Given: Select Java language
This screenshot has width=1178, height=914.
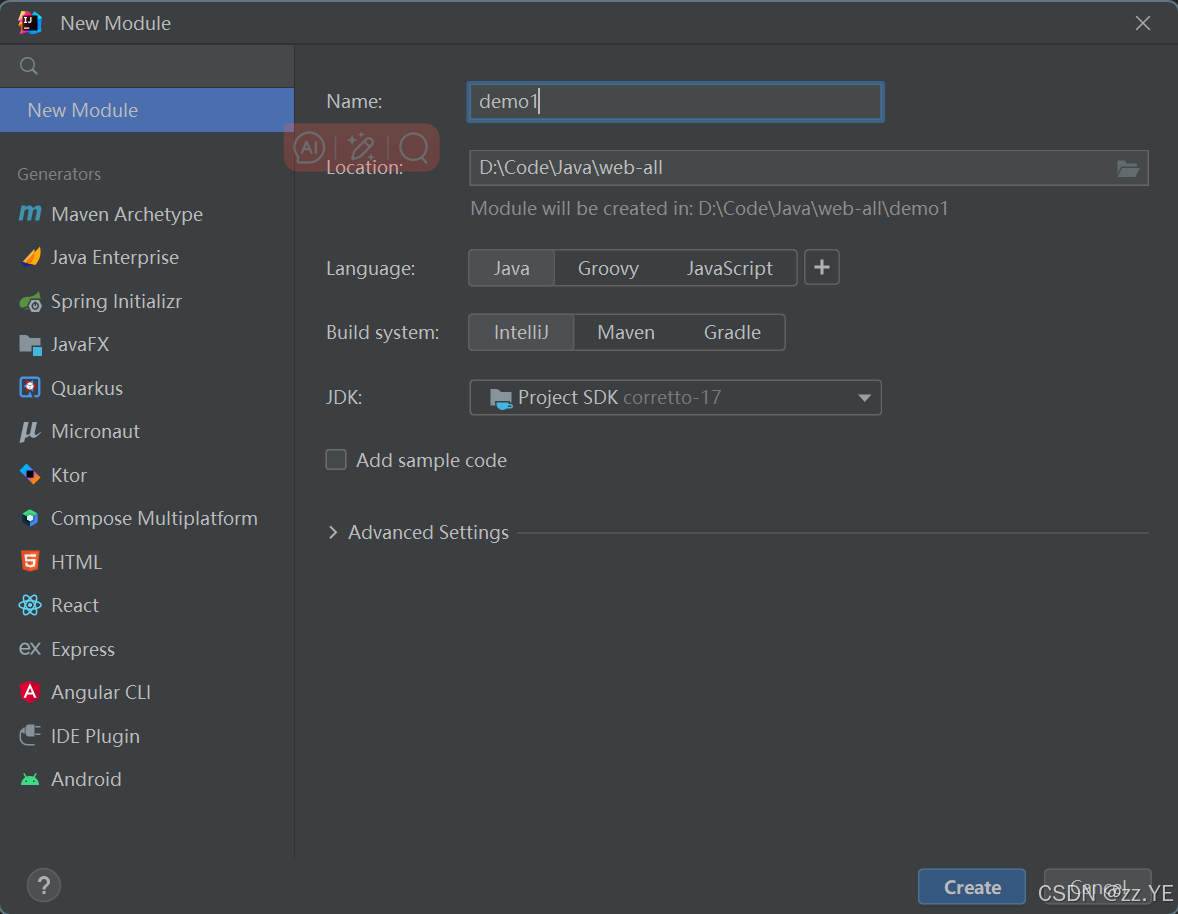Looking at the screenshot, I should point(512,268).
